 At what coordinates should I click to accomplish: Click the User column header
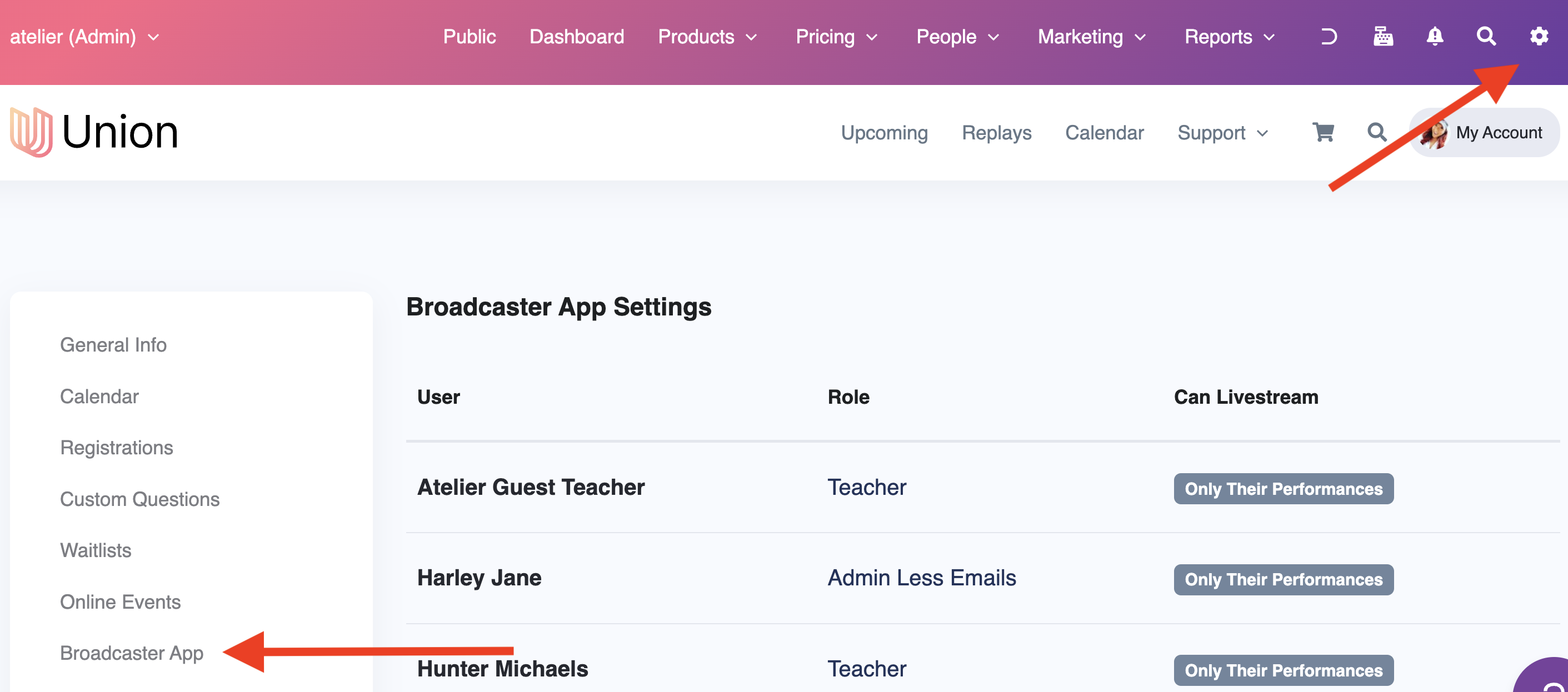(x=438, y=397)
